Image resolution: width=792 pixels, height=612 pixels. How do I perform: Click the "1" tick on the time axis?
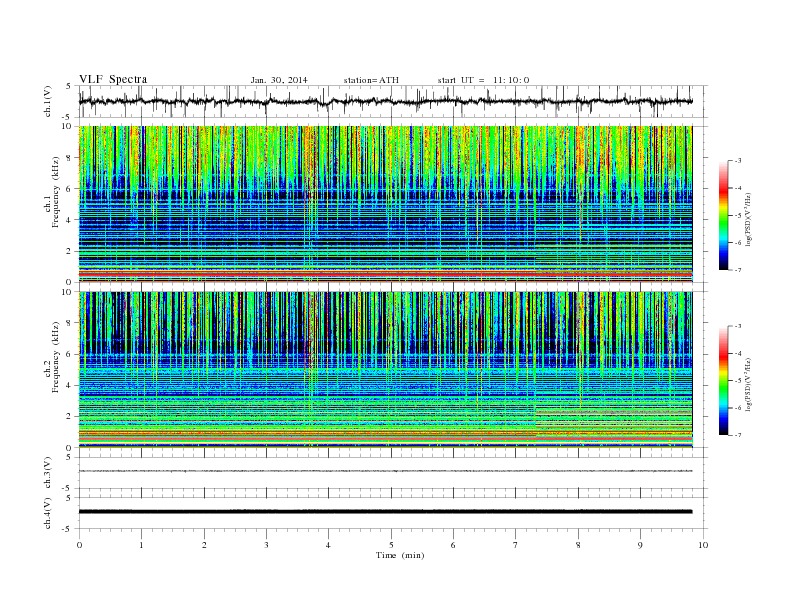142,545
